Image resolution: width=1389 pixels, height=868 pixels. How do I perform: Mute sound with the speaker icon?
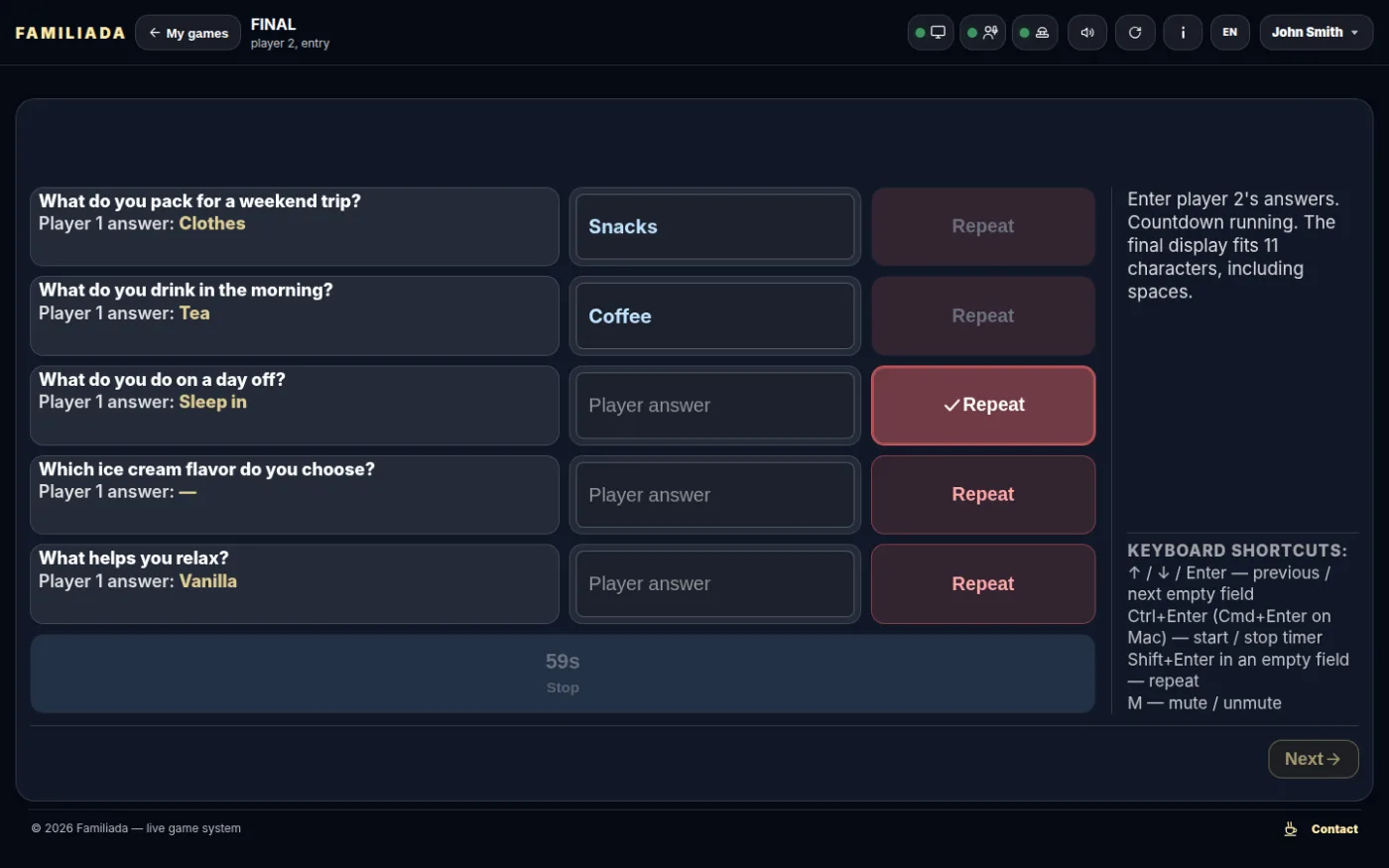coord(1087,33)
